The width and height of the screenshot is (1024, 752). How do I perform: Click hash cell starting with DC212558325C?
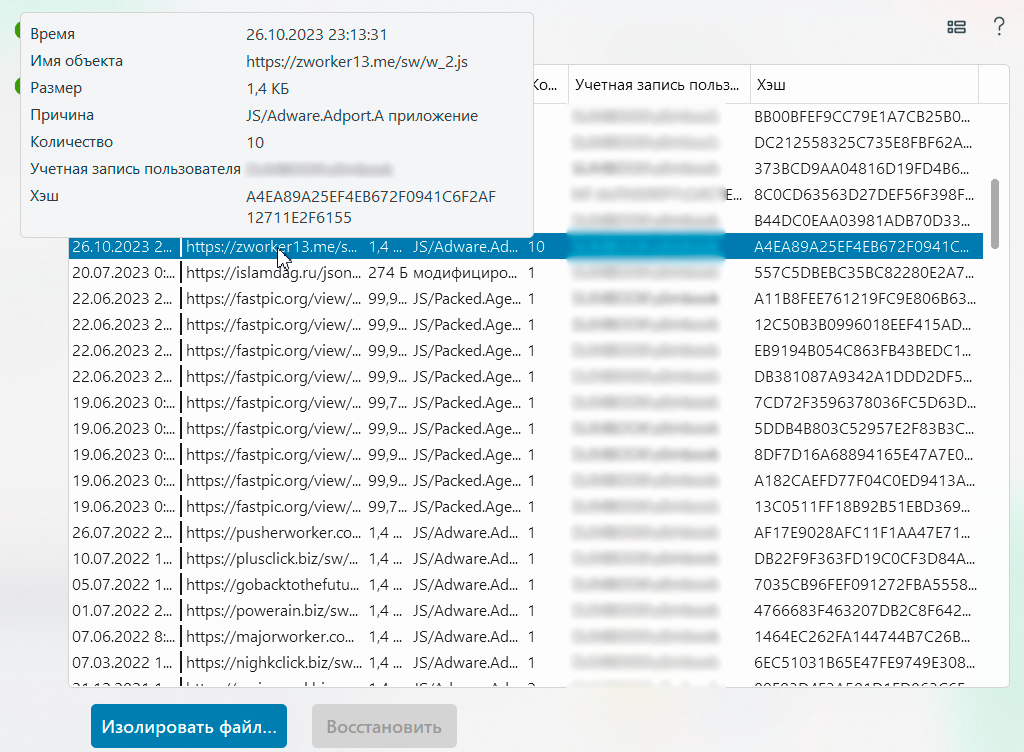860,142
